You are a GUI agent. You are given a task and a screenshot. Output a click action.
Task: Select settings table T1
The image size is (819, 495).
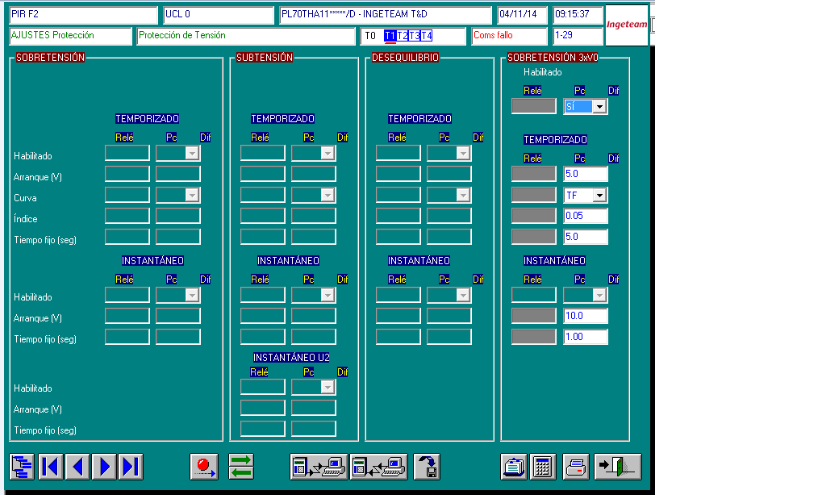pos(390,36)
